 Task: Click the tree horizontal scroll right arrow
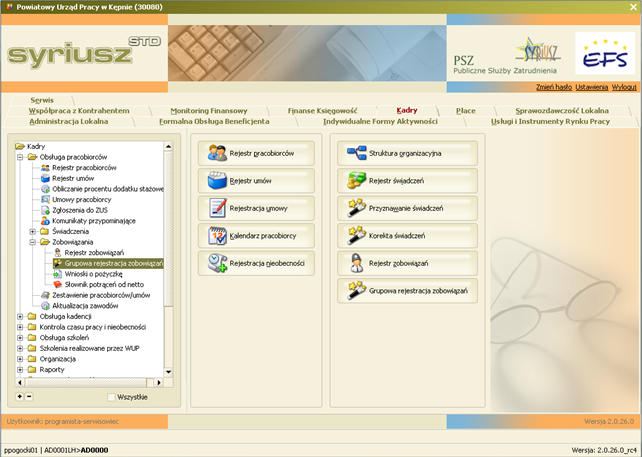tap(159, 382)
